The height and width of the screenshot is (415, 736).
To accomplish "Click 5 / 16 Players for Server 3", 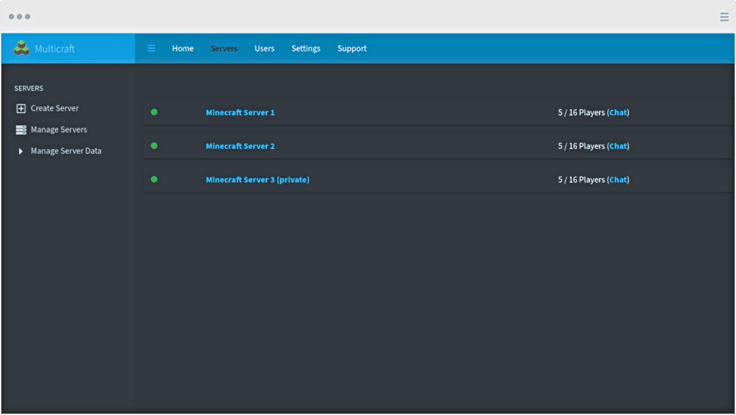I will click(581, 180).
